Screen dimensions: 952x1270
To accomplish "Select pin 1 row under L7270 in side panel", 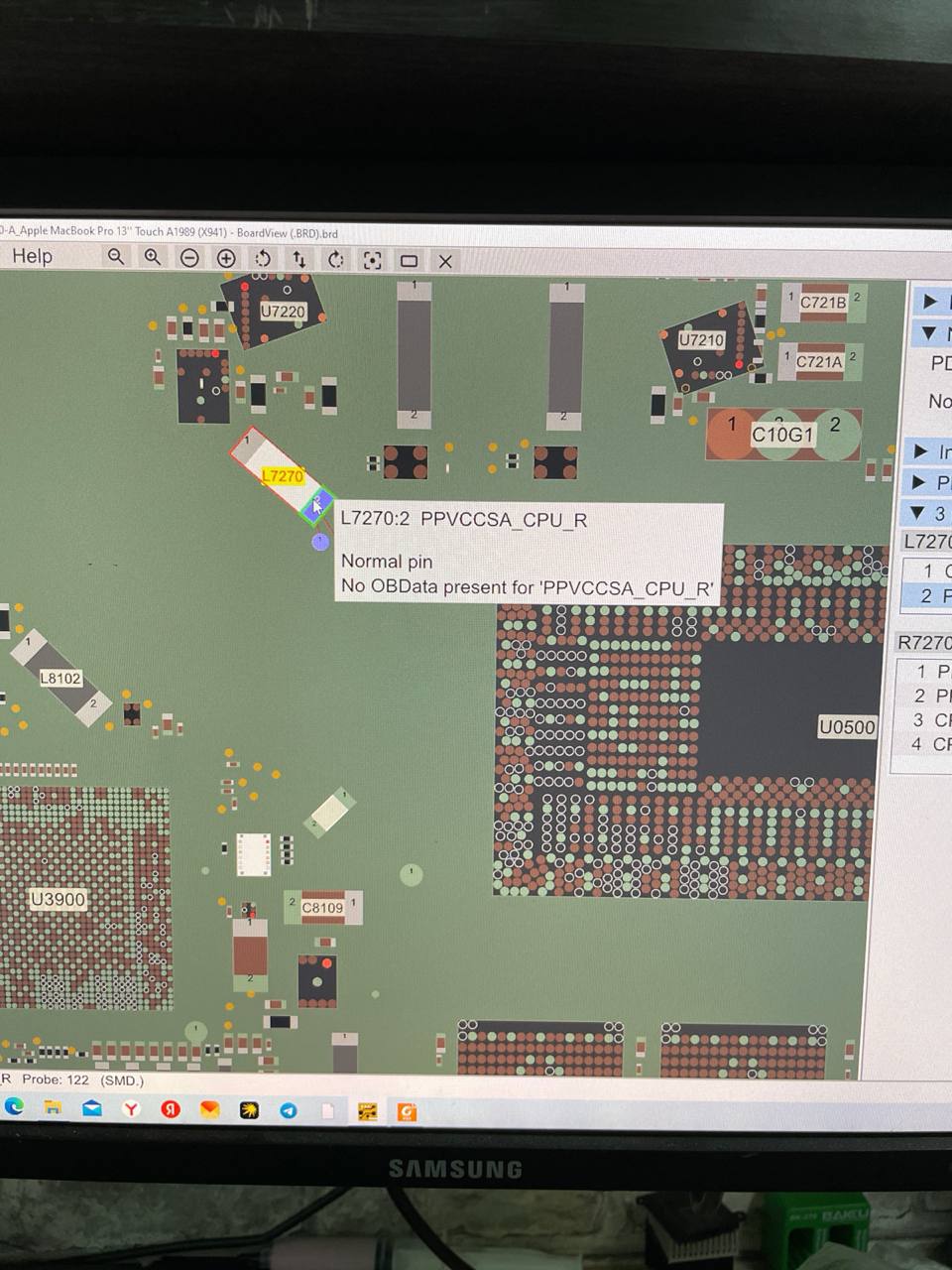I will [927, 571].
